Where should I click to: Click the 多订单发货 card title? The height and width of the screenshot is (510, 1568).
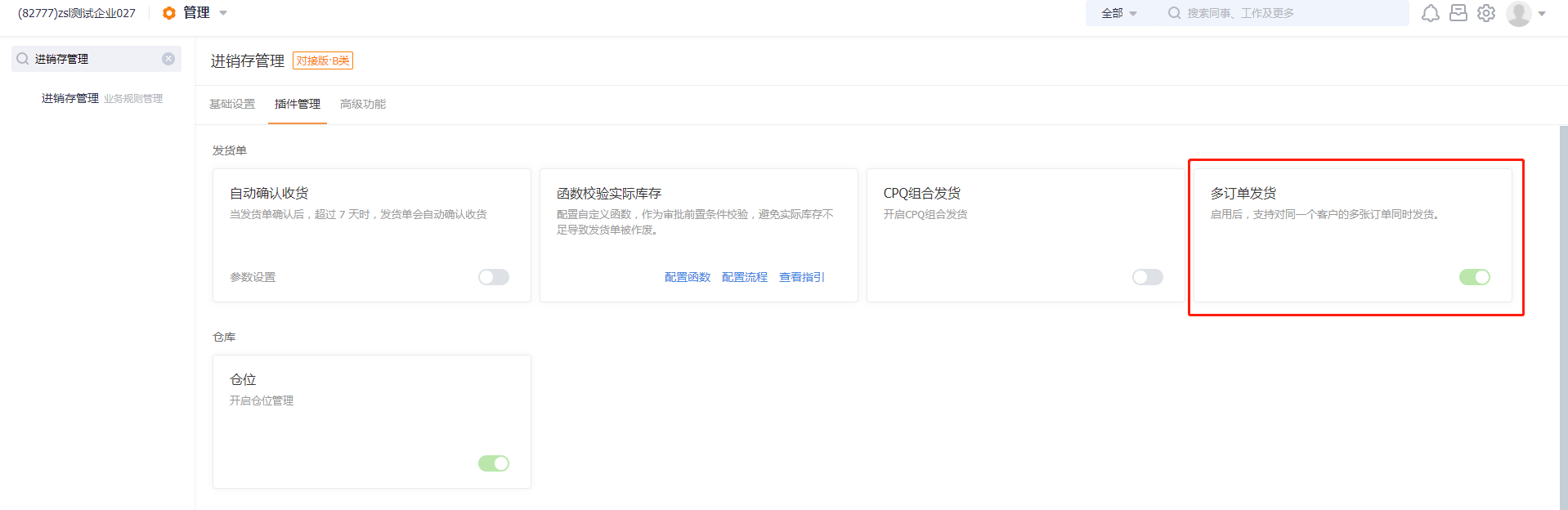point(1243,193)
